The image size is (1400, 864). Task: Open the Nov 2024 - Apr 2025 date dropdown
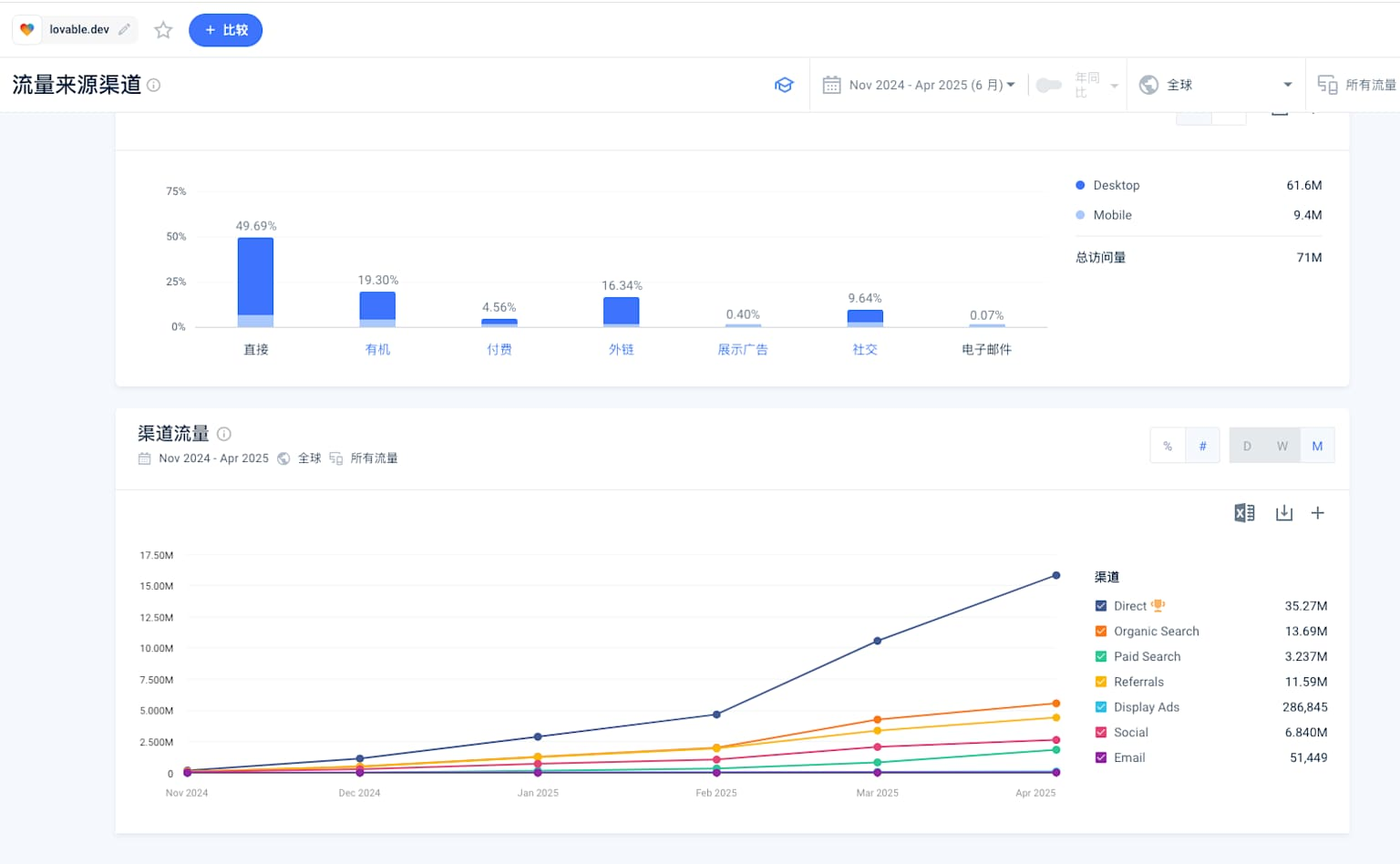click(921, 85)
